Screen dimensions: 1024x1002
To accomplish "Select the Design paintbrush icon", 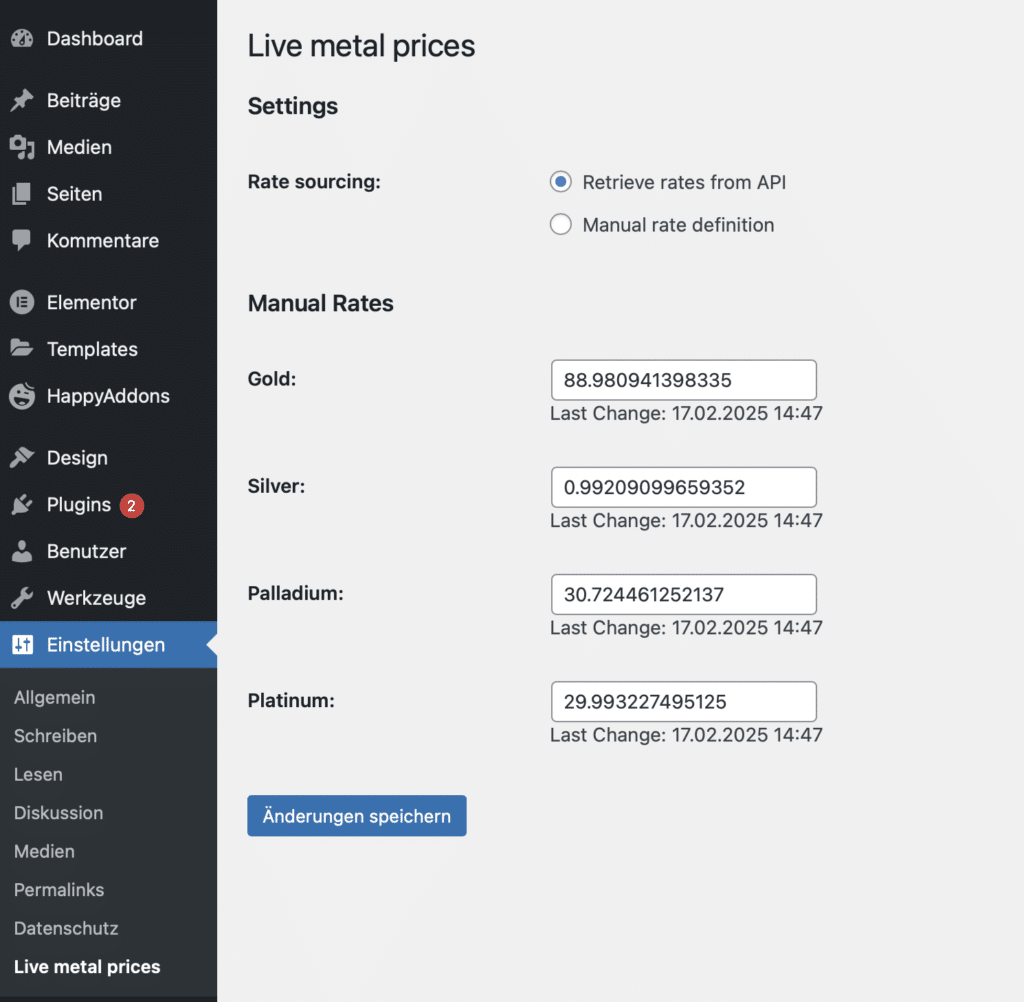I will pyautogui.click(x=22, y=457).
